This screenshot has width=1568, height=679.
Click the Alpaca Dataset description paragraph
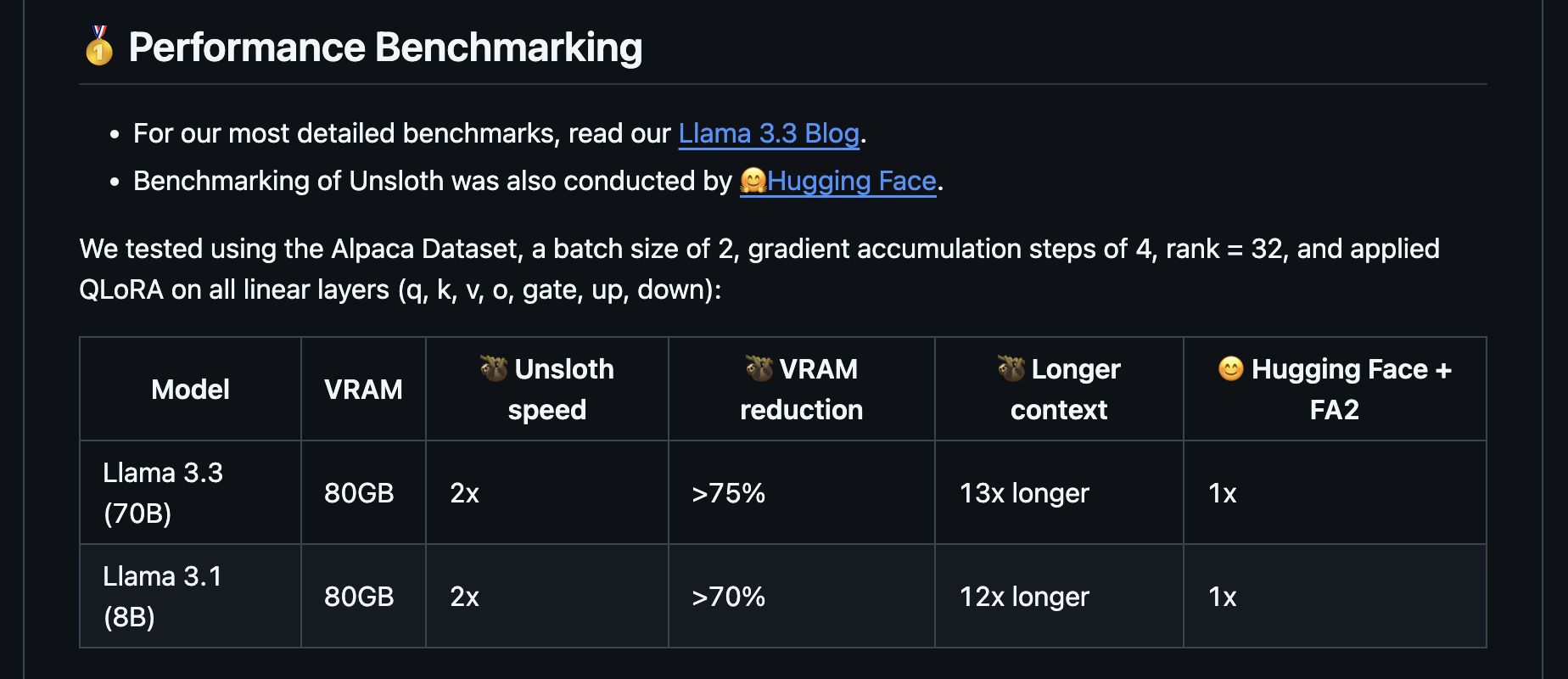[759, 269]
